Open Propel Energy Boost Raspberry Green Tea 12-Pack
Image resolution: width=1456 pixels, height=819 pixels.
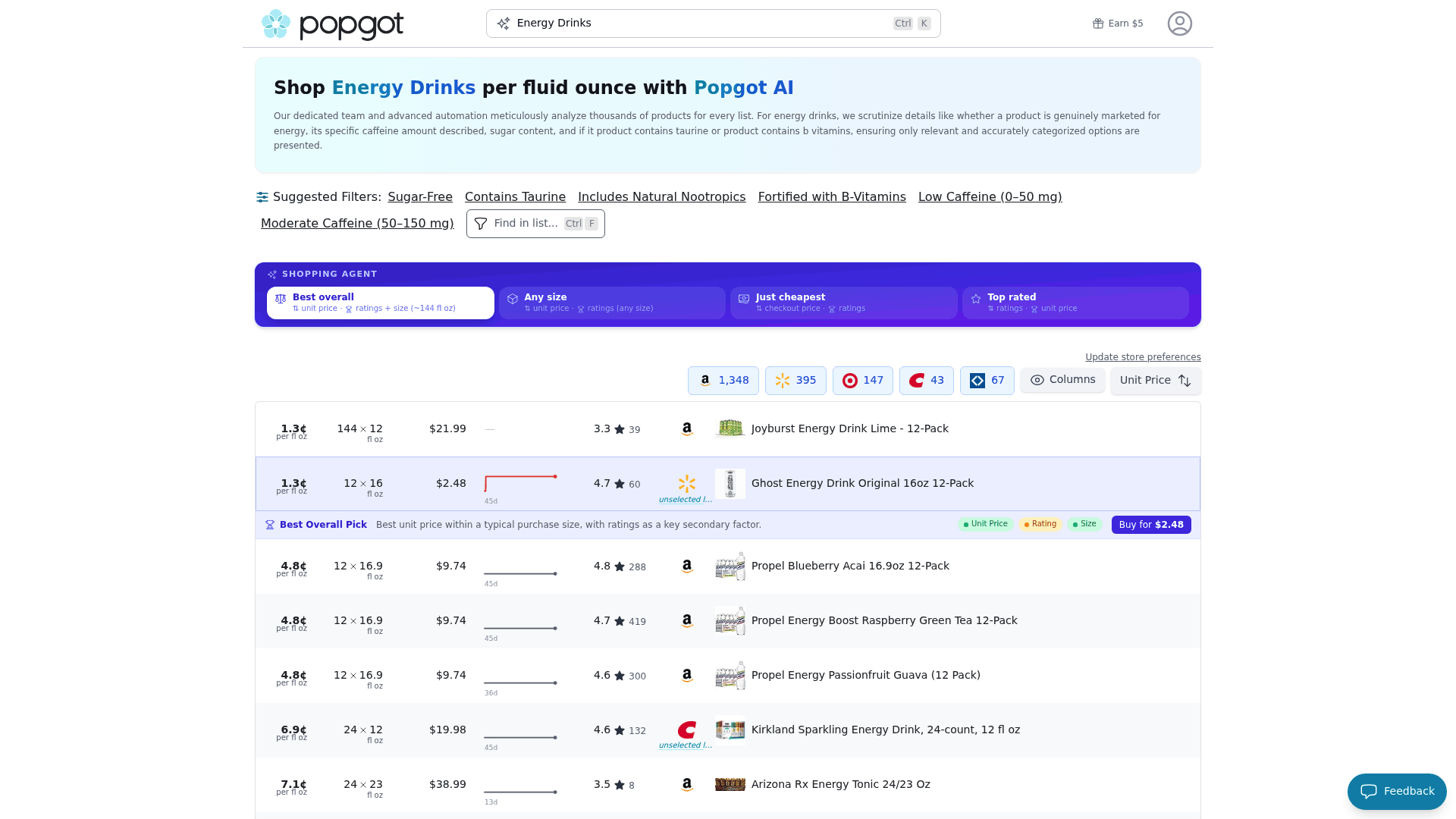(884, 621)
